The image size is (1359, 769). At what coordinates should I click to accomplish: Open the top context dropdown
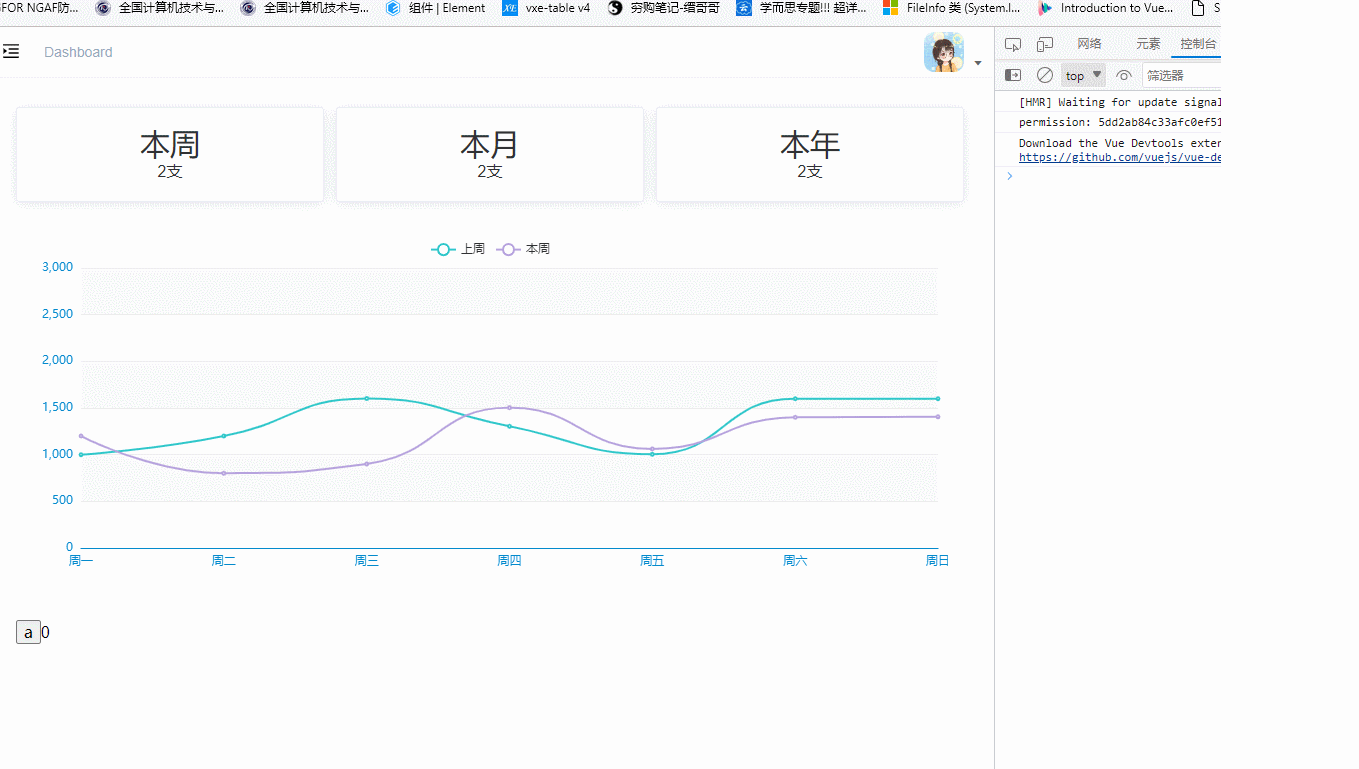coord(1083,75)
